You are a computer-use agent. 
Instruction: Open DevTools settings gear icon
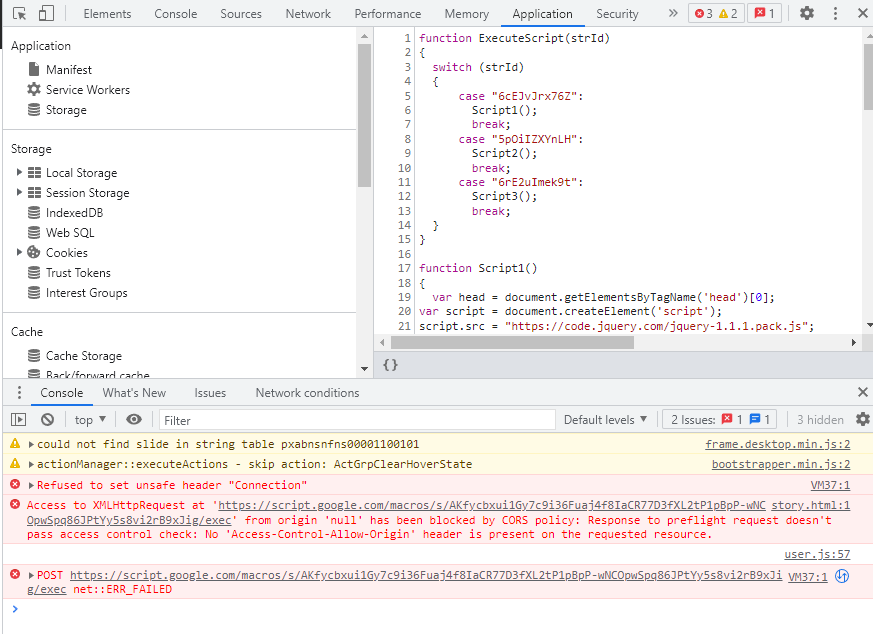806,14
